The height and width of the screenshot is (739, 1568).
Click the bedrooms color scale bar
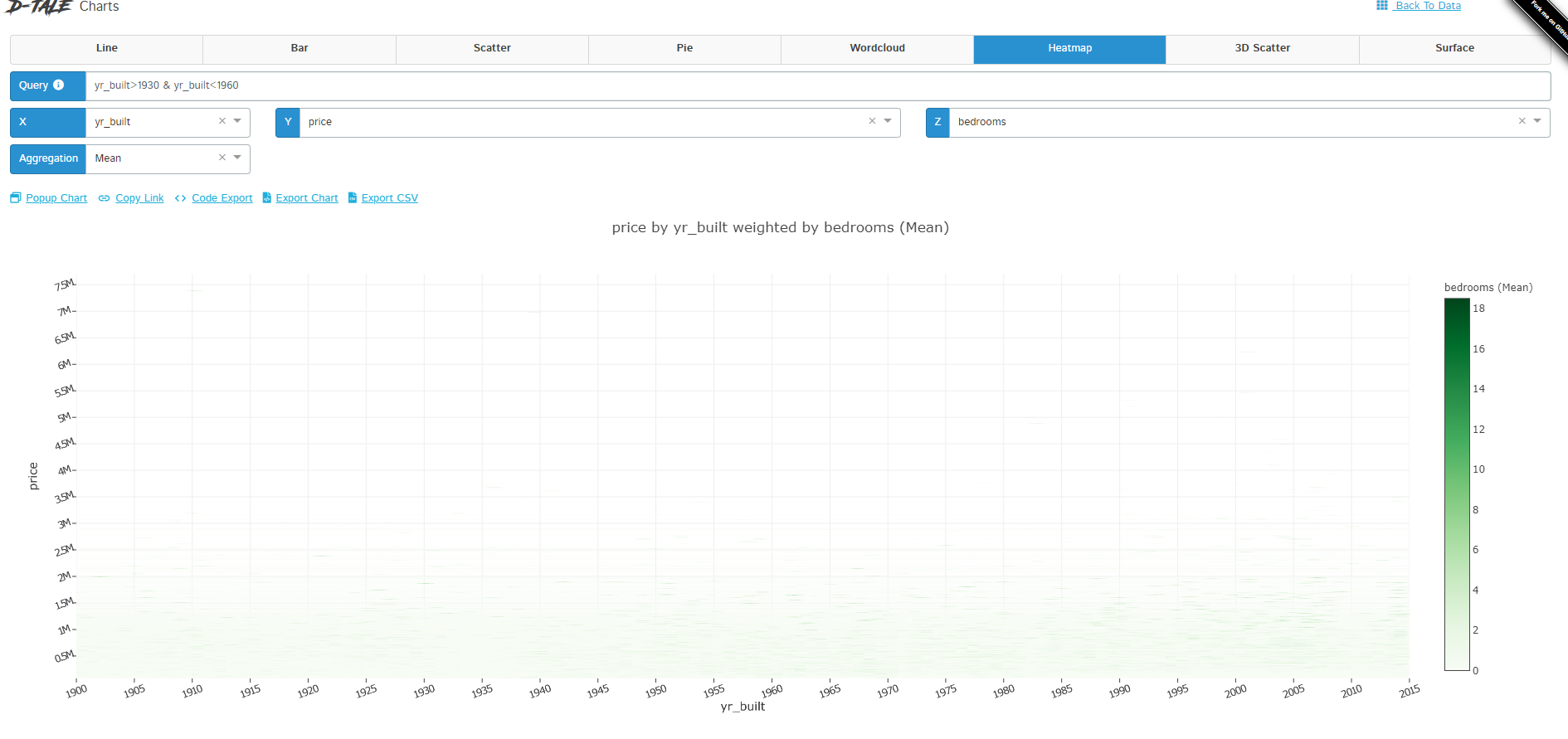[1457, 484]
